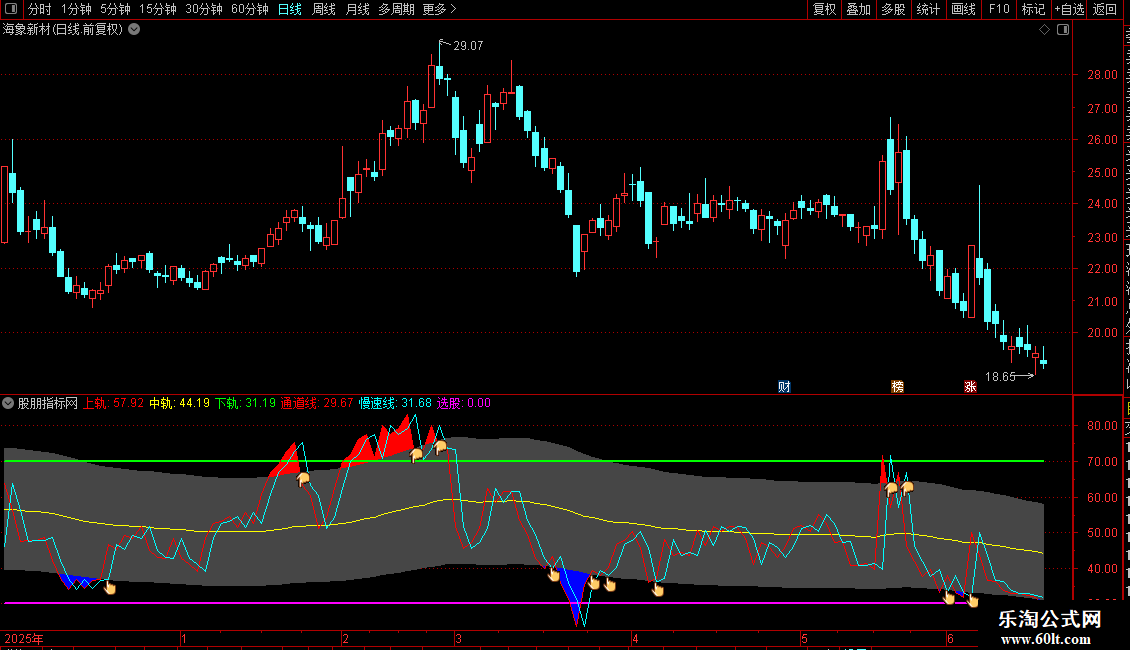
Task: Select the 1分钟 period
Action: pyautogui.click(x=76, y=9)
